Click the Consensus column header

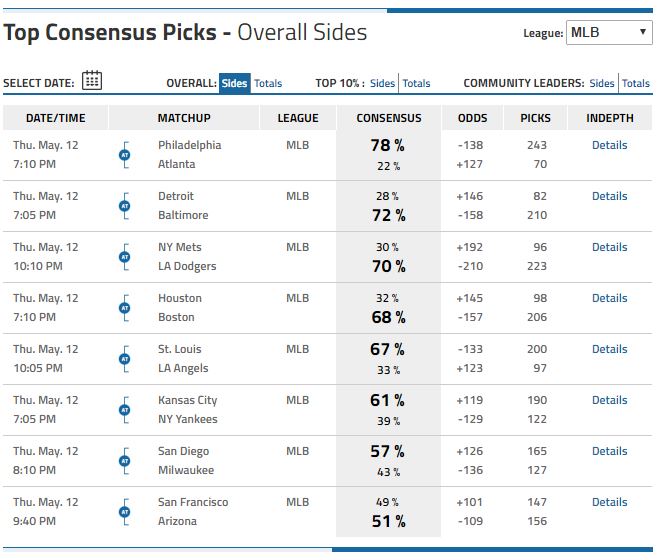(x=389, y=118)
